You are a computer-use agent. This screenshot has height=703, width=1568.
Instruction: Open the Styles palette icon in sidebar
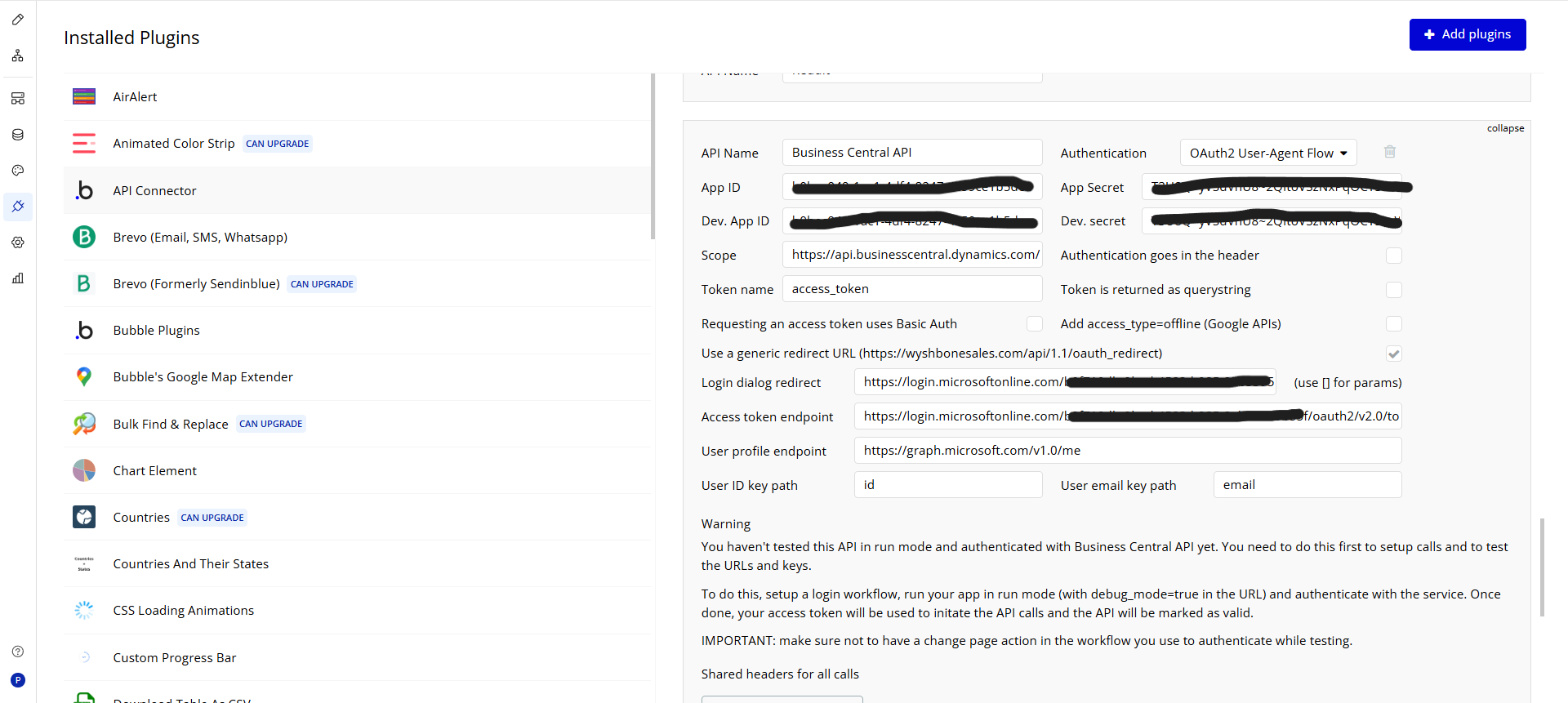pyautogui.click(x=18, y=171)
